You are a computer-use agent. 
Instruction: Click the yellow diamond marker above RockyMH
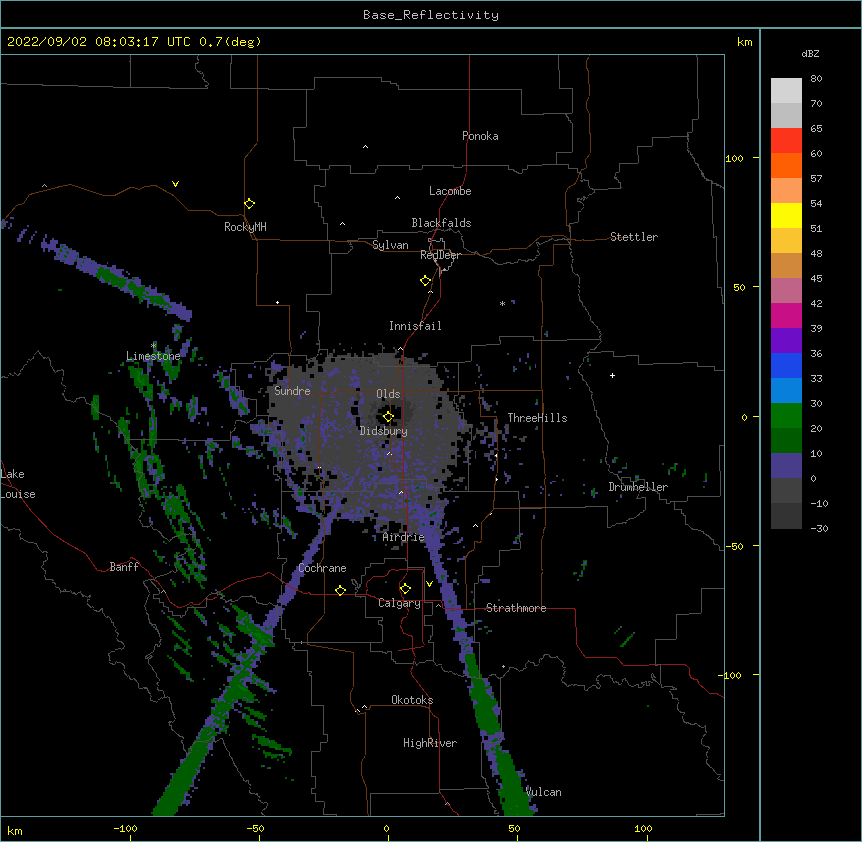point(249,204)
